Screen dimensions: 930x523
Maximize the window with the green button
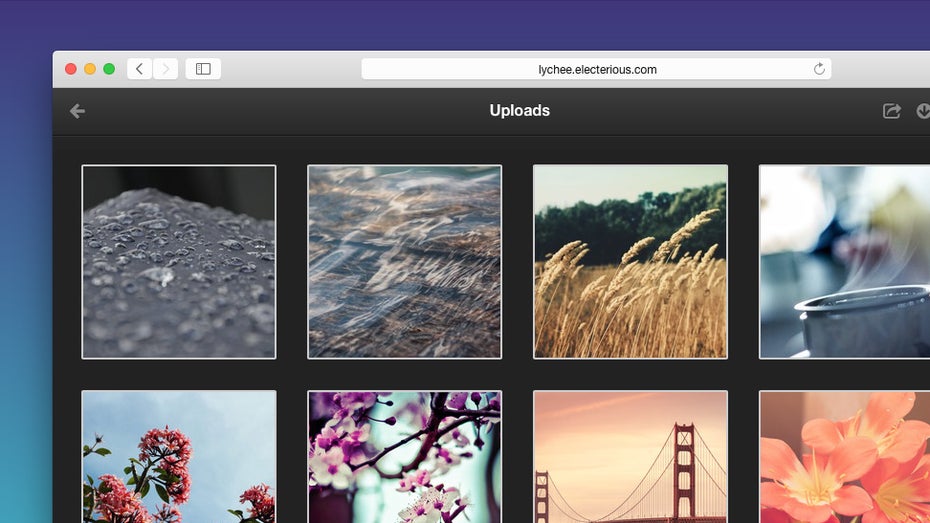(109, 69)
